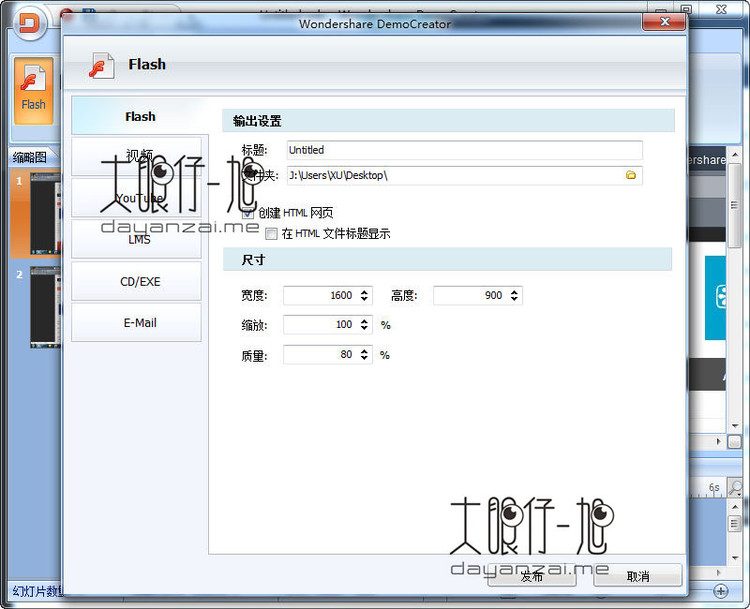Decrease the 宽度 value with down arrow
Image resolution: width=750 pixels, height=609 pixels.
pyautogui.click(x=364, y=299)
